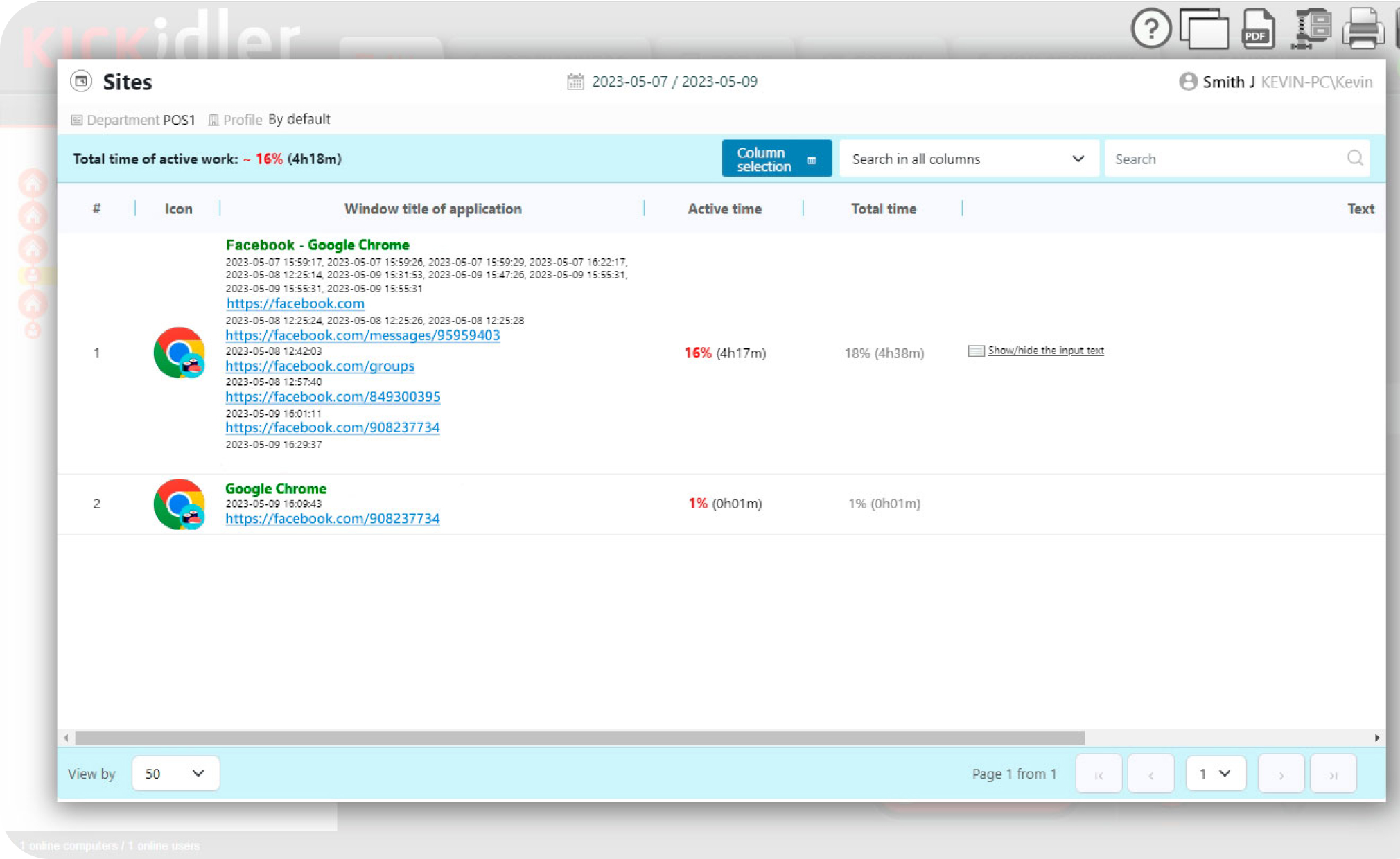Click the search magnifier icon
Screen dimensions: 1400x859
click(x=1355, y=158)
